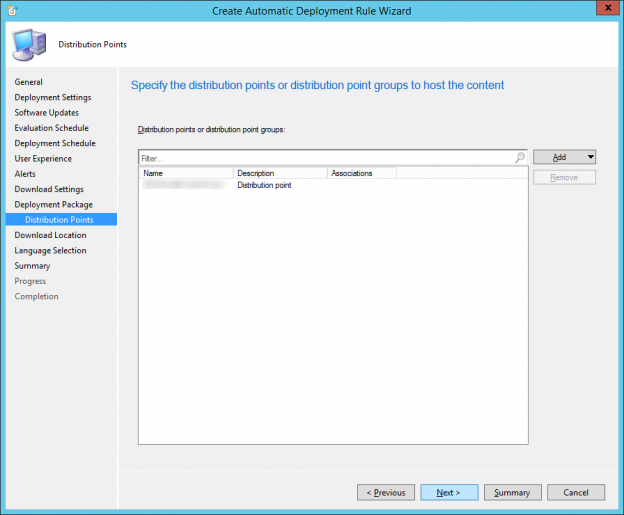Click the Summary button

[x=513, y=492]
